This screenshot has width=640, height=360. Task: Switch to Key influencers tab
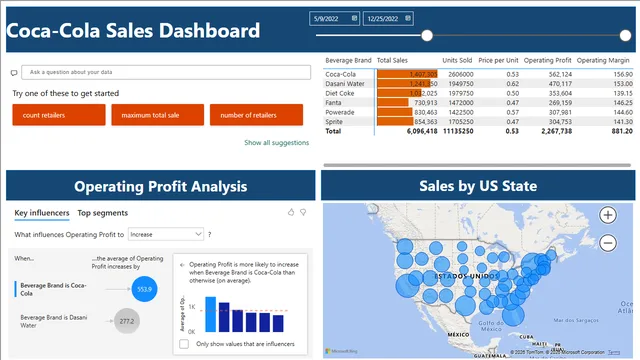[42, 213]
